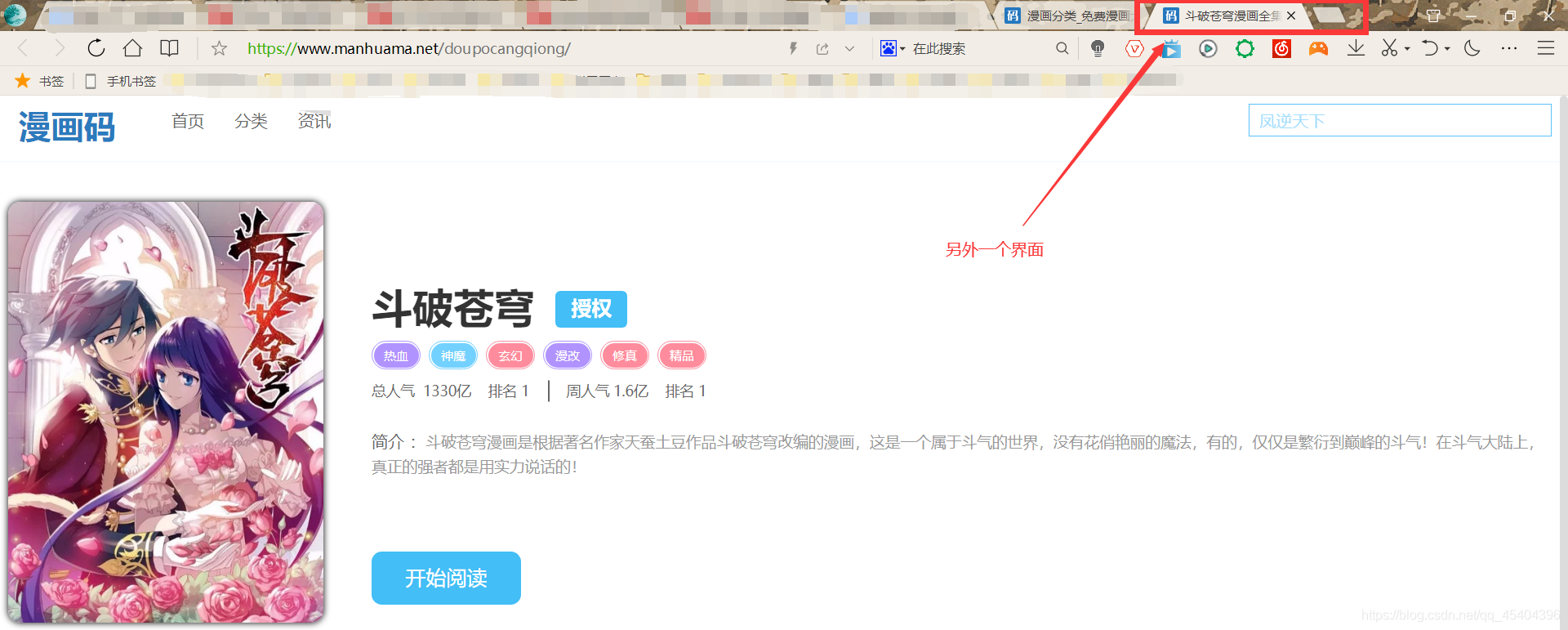Expand the undo closed tab dropdown arrow
1568x630 pixels.
pyautogui.click(x=1447, y=49)
